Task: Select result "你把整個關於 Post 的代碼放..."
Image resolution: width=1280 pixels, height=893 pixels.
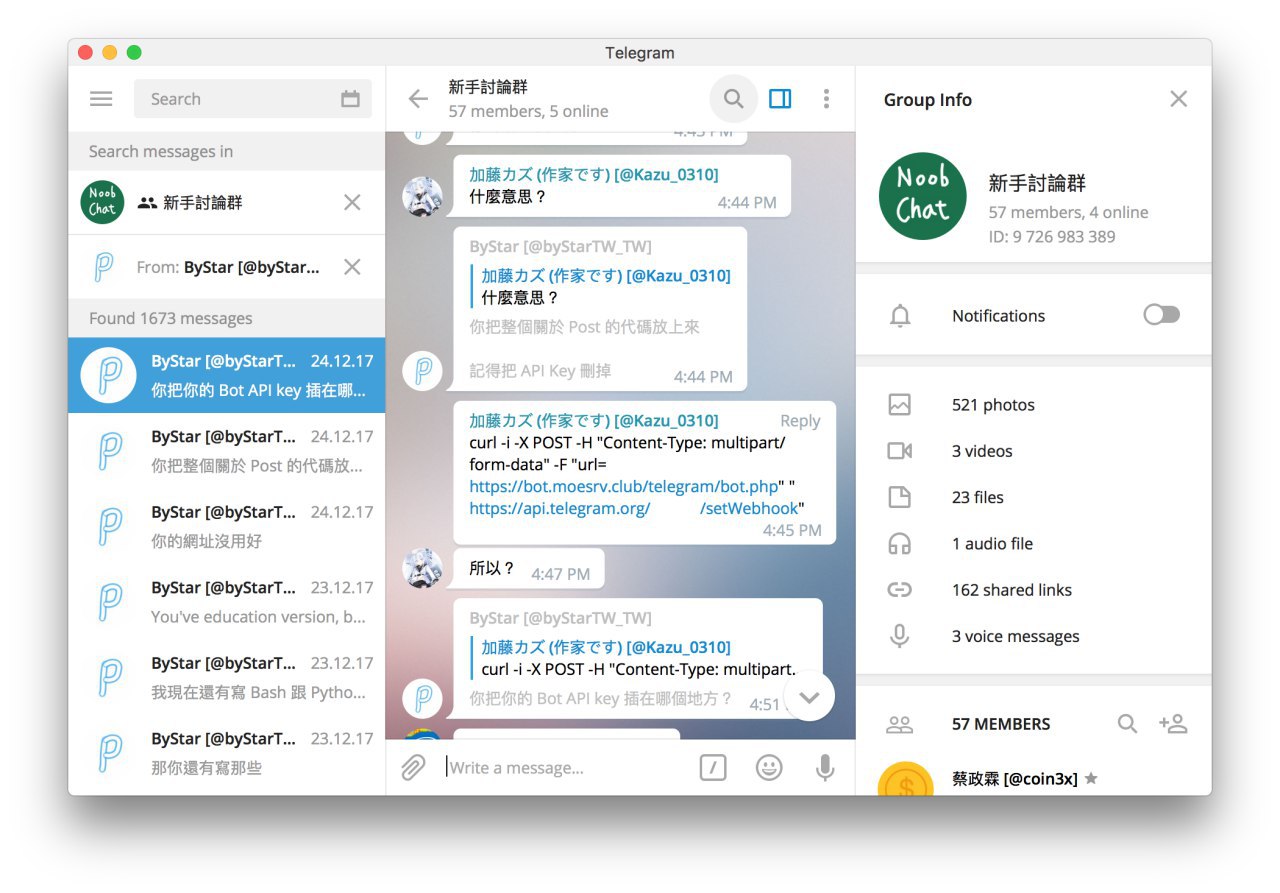Action: click(226, 451)
